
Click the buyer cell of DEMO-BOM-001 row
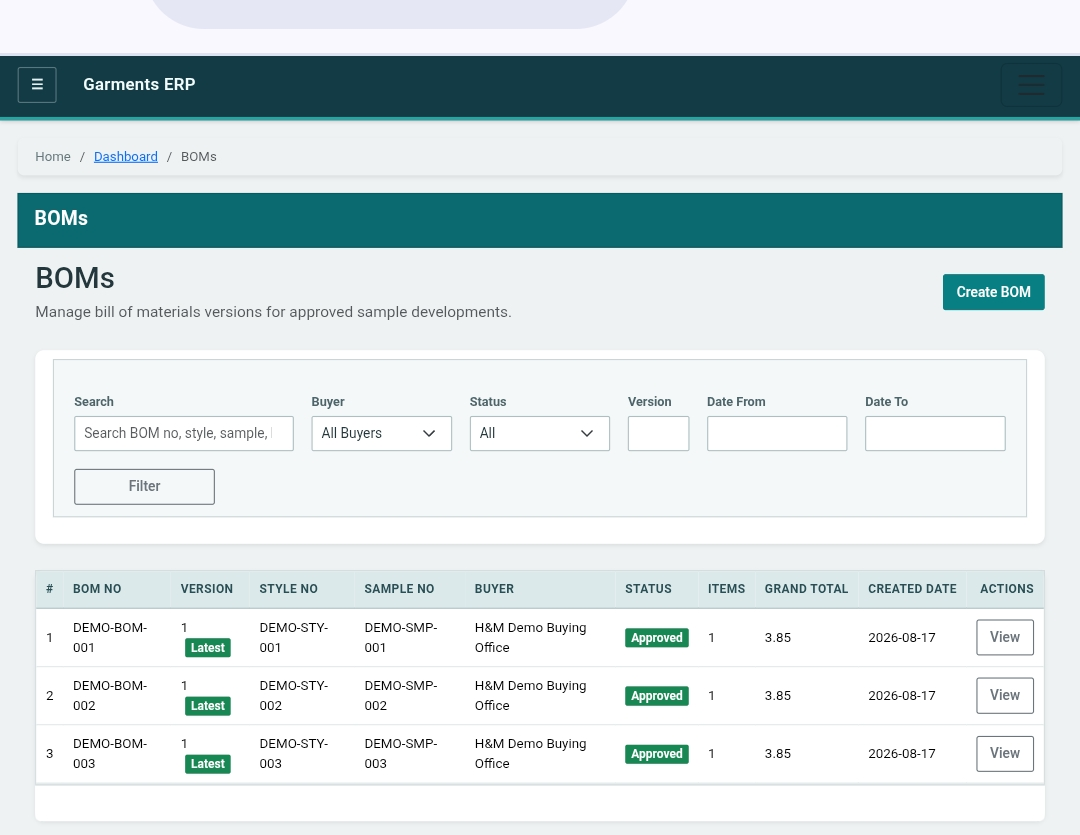click(x=530, y=637)
